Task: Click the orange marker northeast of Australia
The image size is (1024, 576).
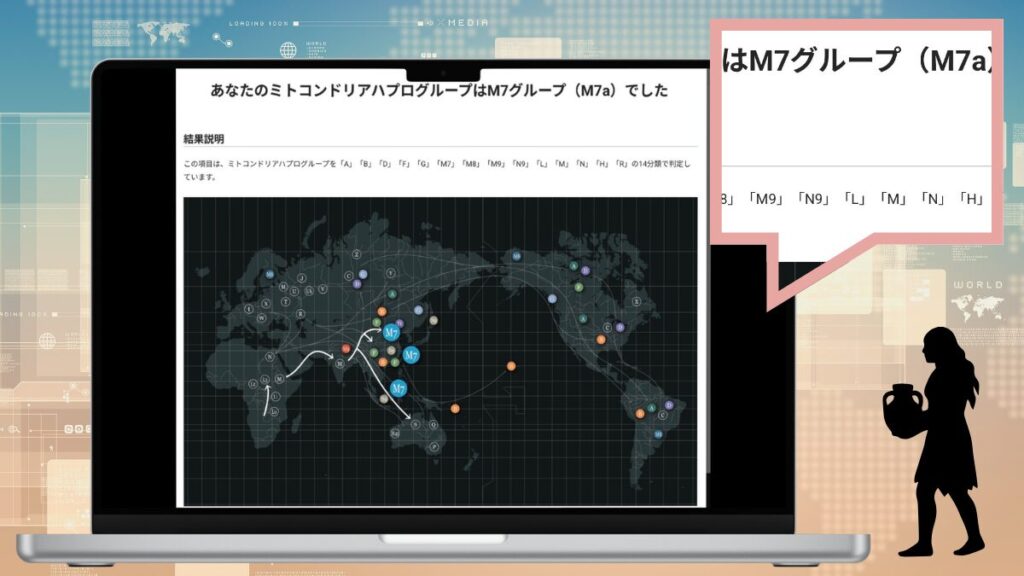Action: click(x=455, y=409)
